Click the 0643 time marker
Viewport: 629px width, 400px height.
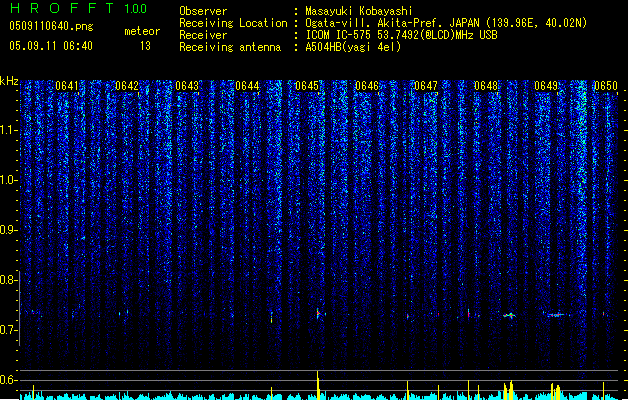(187, 86)
